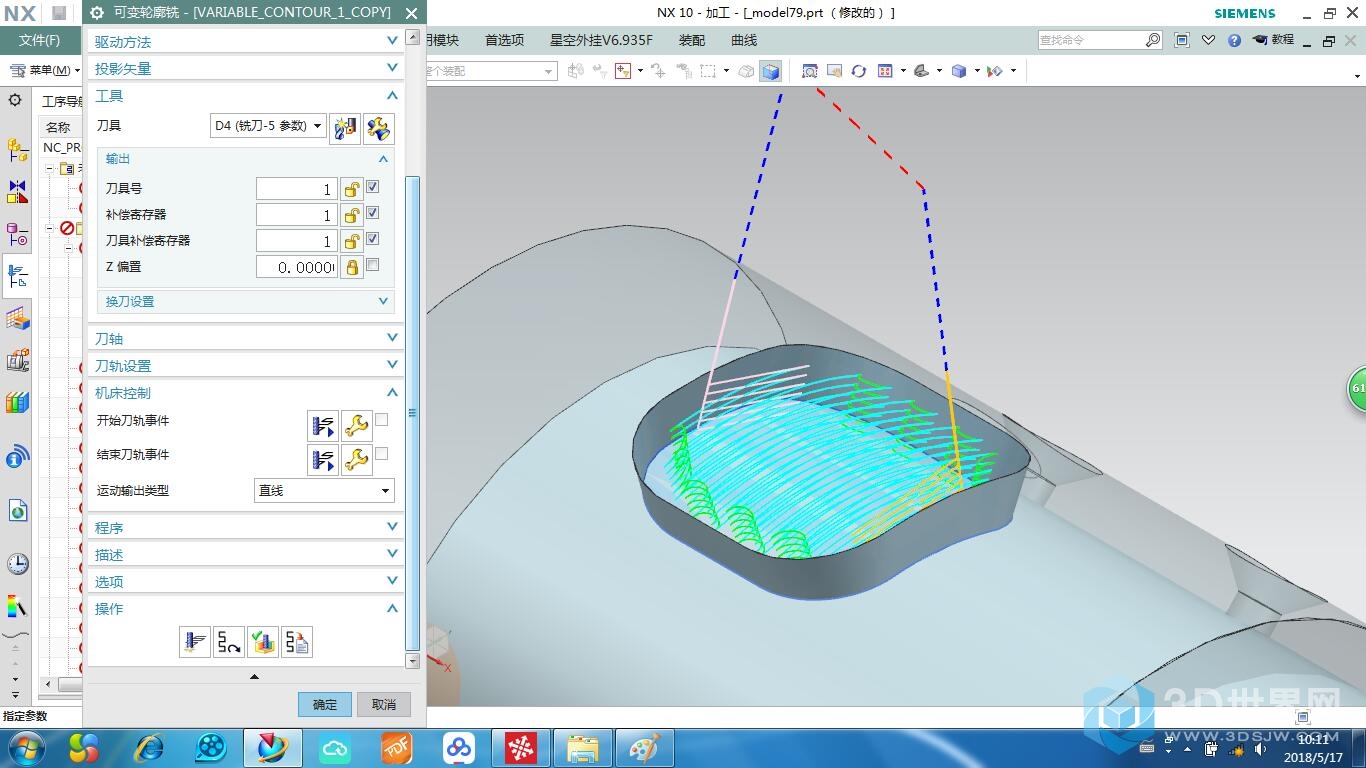Click the create new tool icon
This screenshot has height=768, width=1366.
click(x=345, y=128)
